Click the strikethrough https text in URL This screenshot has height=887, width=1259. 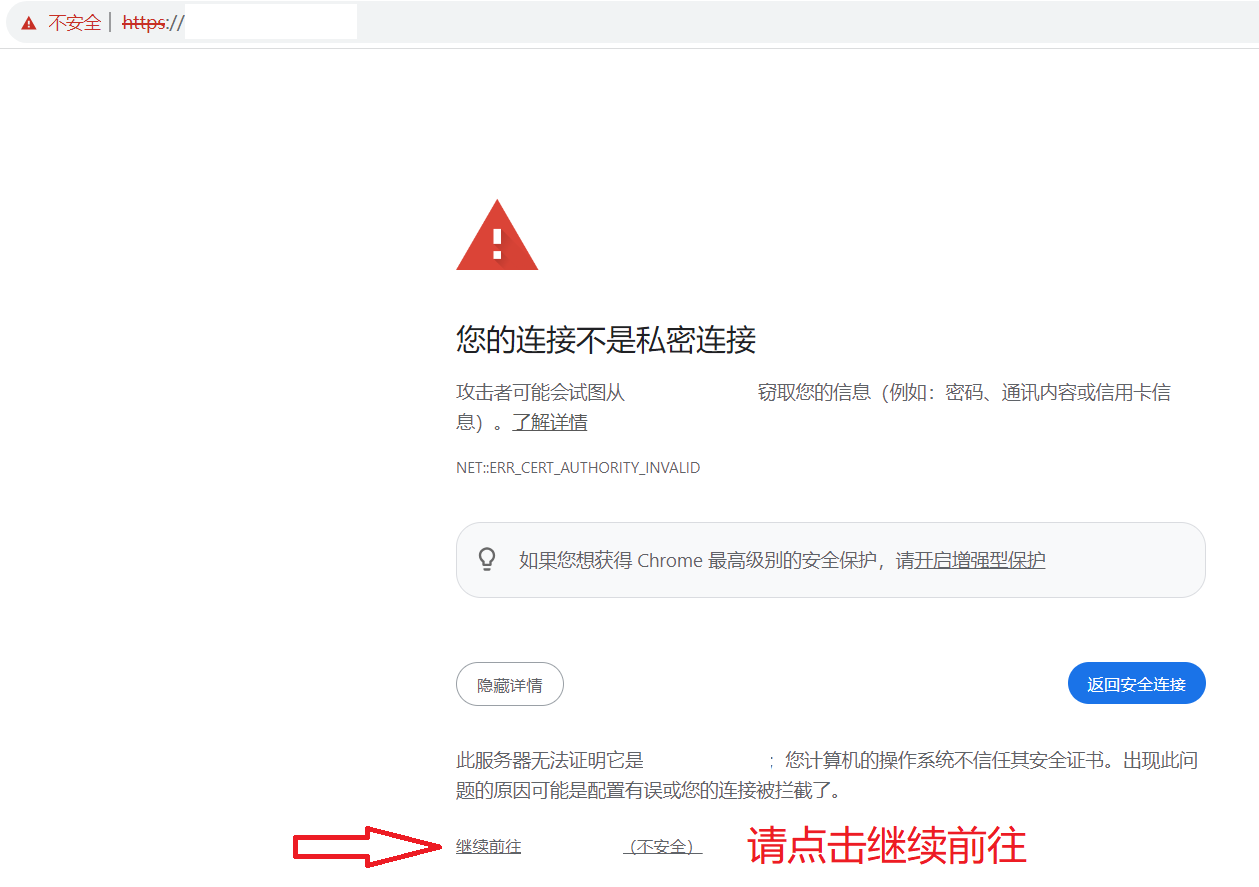(144, 23)
